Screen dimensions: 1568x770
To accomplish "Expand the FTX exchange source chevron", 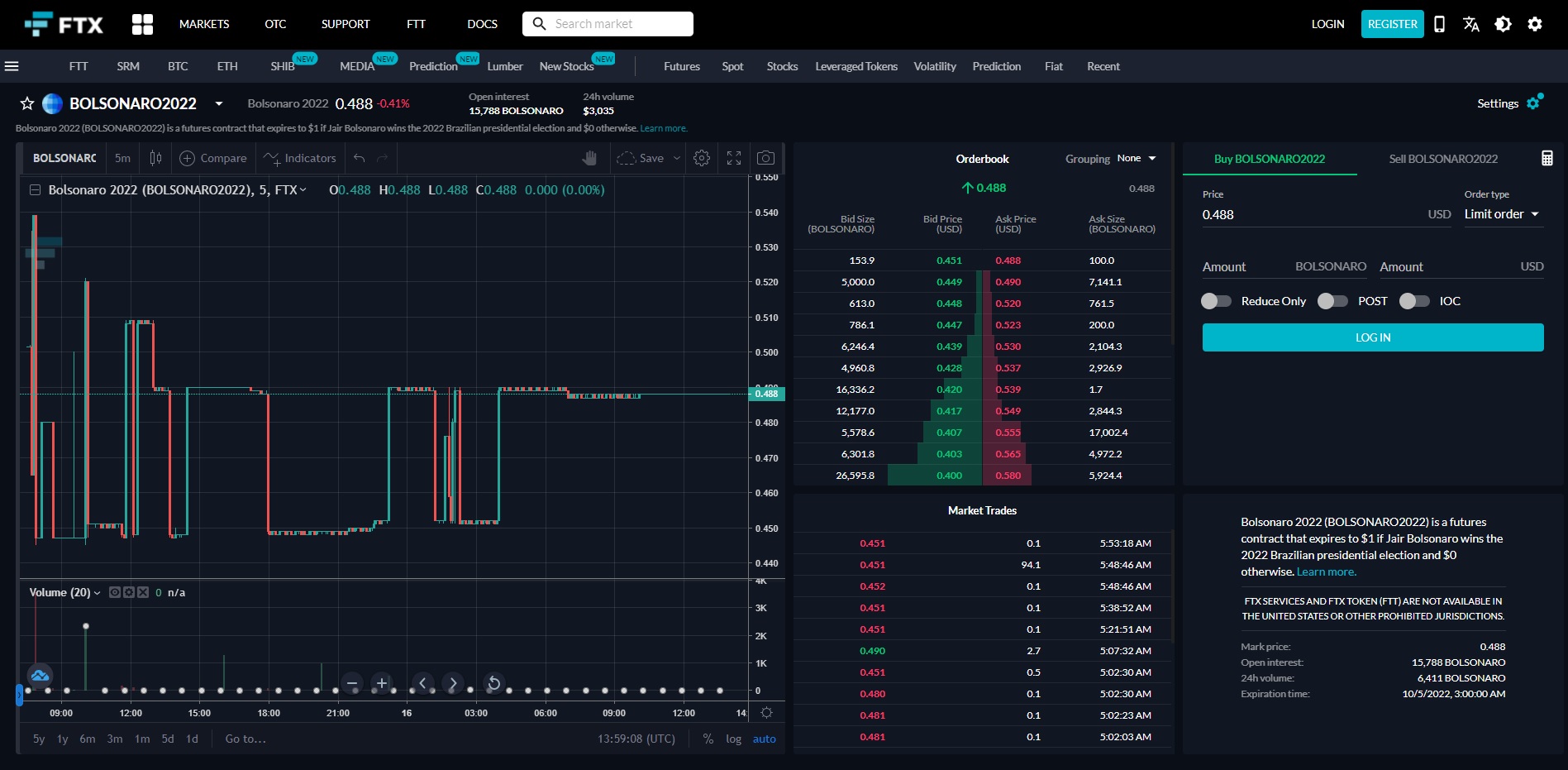I will tap(303, 190).
